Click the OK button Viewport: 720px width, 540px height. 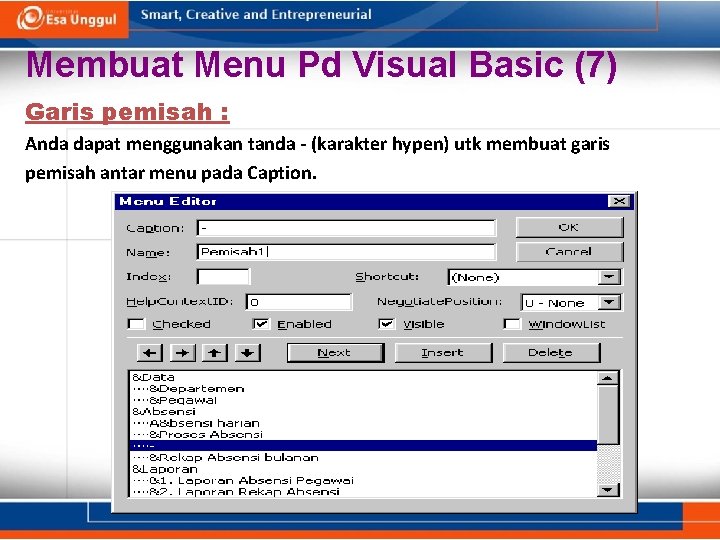click(569, 227)
